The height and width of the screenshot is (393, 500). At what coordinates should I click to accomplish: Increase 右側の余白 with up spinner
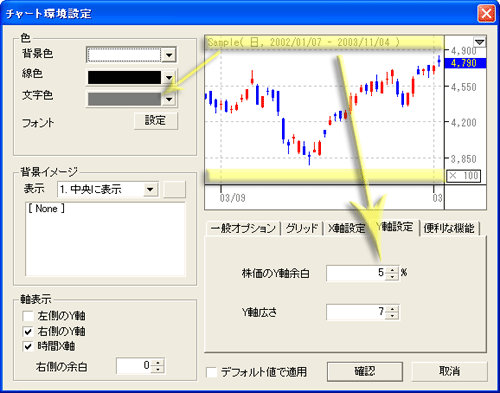tap(158, 362)
